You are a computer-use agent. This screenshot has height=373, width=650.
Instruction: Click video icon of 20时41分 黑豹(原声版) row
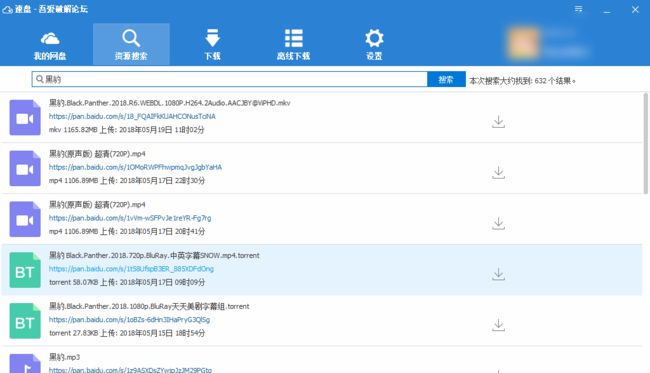tap(25, 219)
